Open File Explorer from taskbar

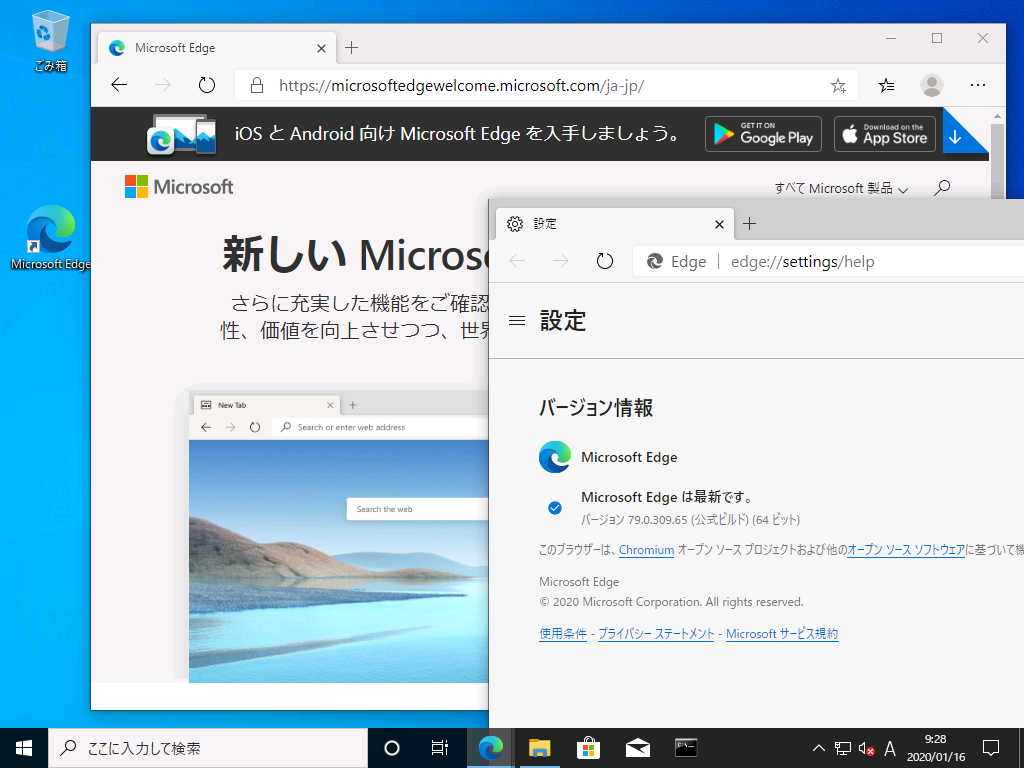pyautogui.click(x=539, y=748)
